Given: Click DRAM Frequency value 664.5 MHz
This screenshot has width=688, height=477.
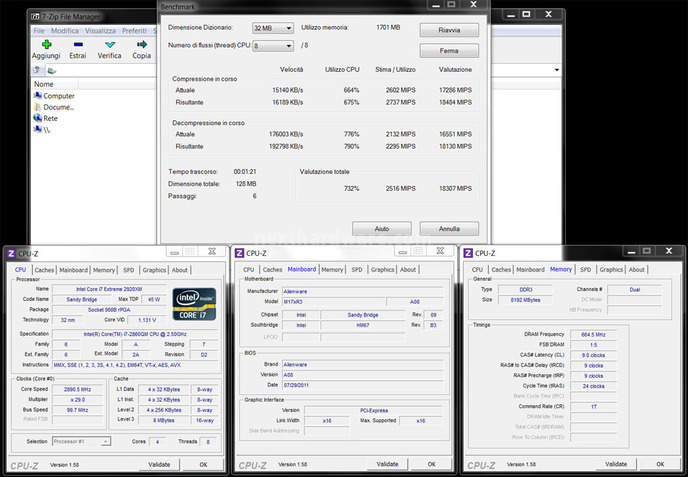Looking at the screenshot, I should click(593, 334).
